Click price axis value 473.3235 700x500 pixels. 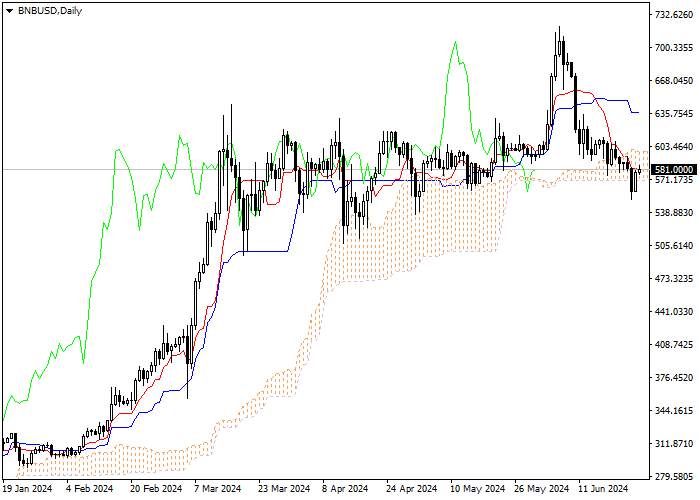(674, 279)
